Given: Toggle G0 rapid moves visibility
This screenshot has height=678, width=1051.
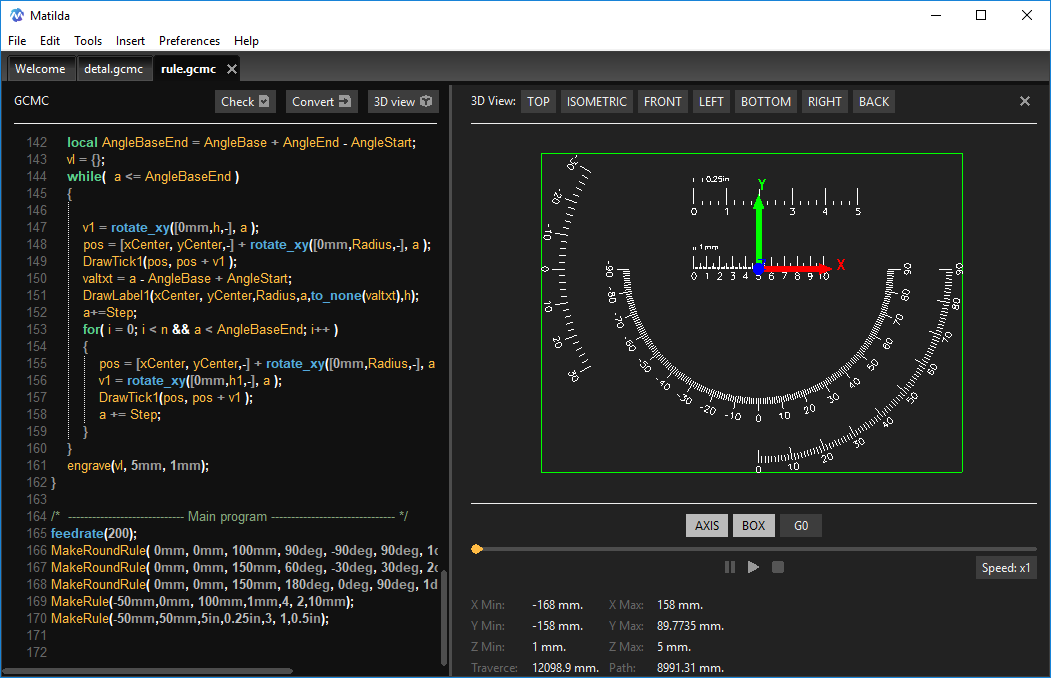Looking at the screenshot, I should click(x=800, y=525).
